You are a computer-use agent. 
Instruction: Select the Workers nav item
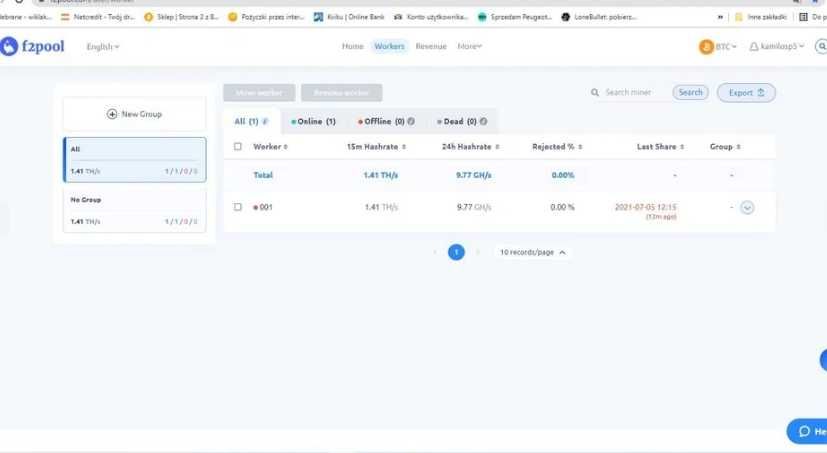389,46
